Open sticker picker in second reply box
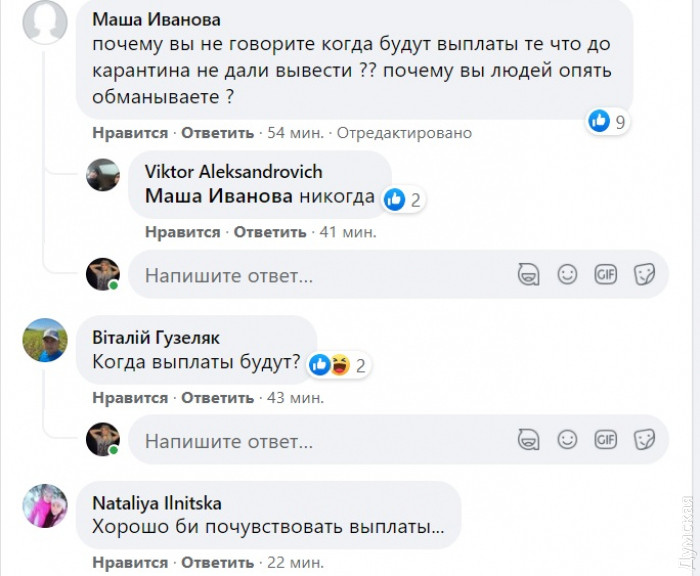The image size is (700, 576). tap(644, 440)
